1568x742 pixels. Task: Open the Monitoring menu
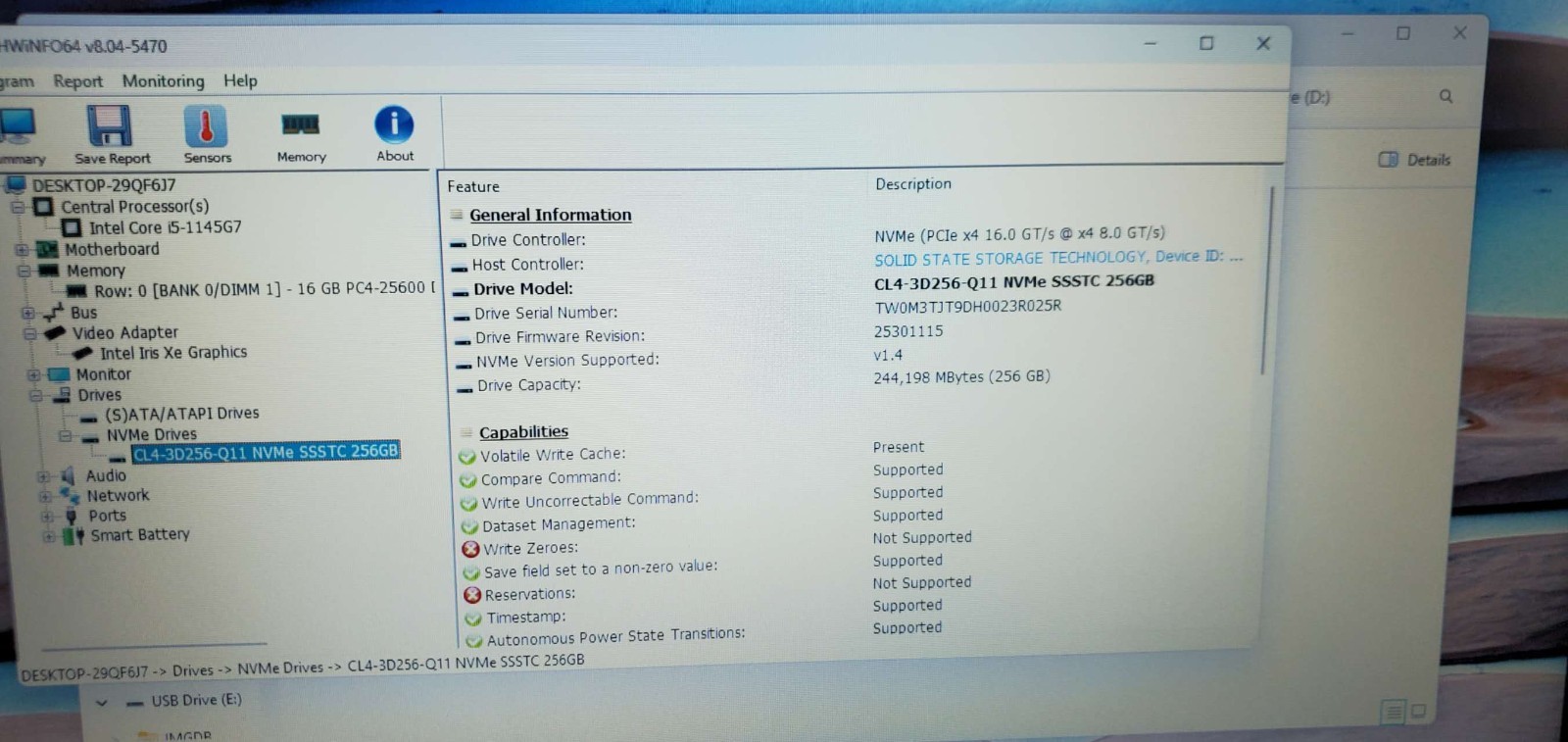click(x=163, y=81)
